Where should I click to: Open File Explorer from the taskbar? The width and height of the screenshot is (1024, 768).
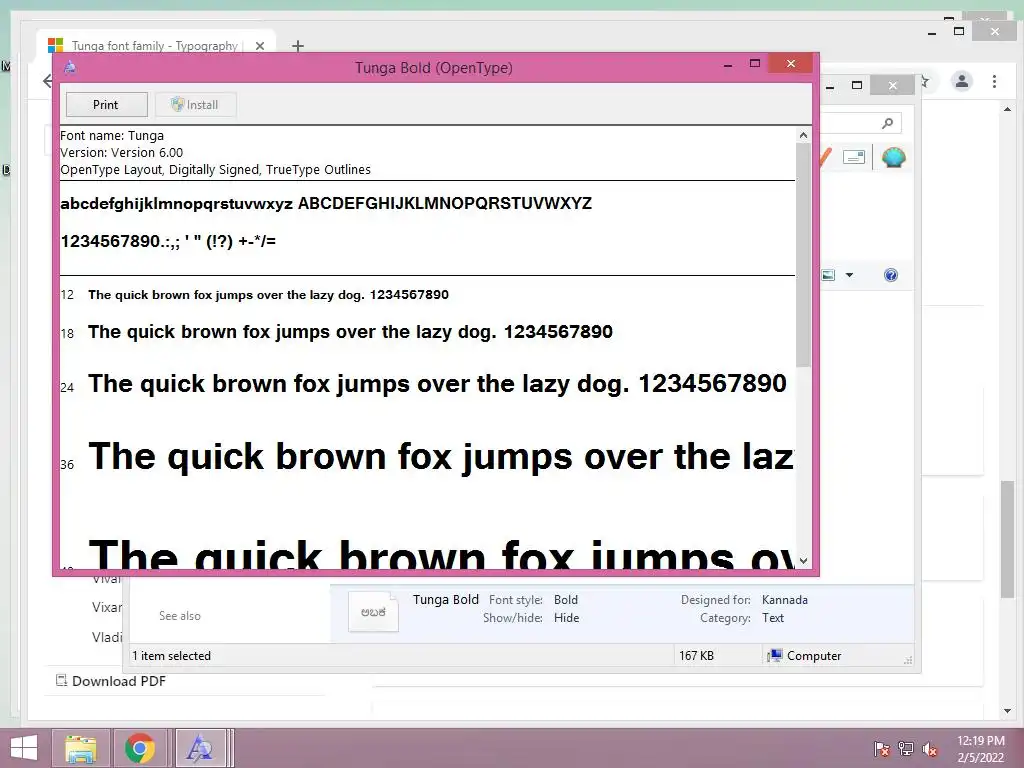tap(81, 748)
